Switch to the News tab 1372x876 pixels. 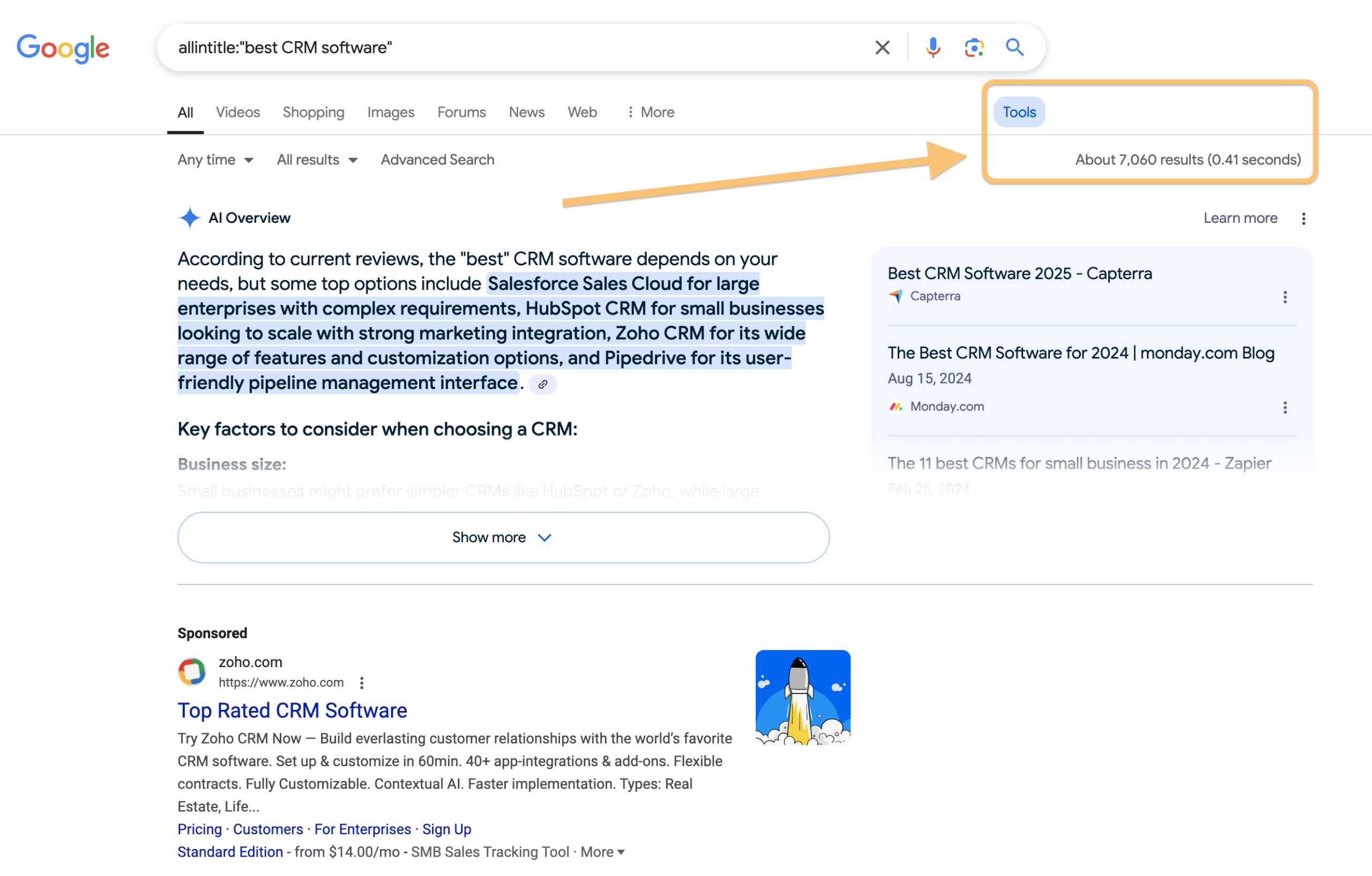pyautogui.click(x=526, y=112)
